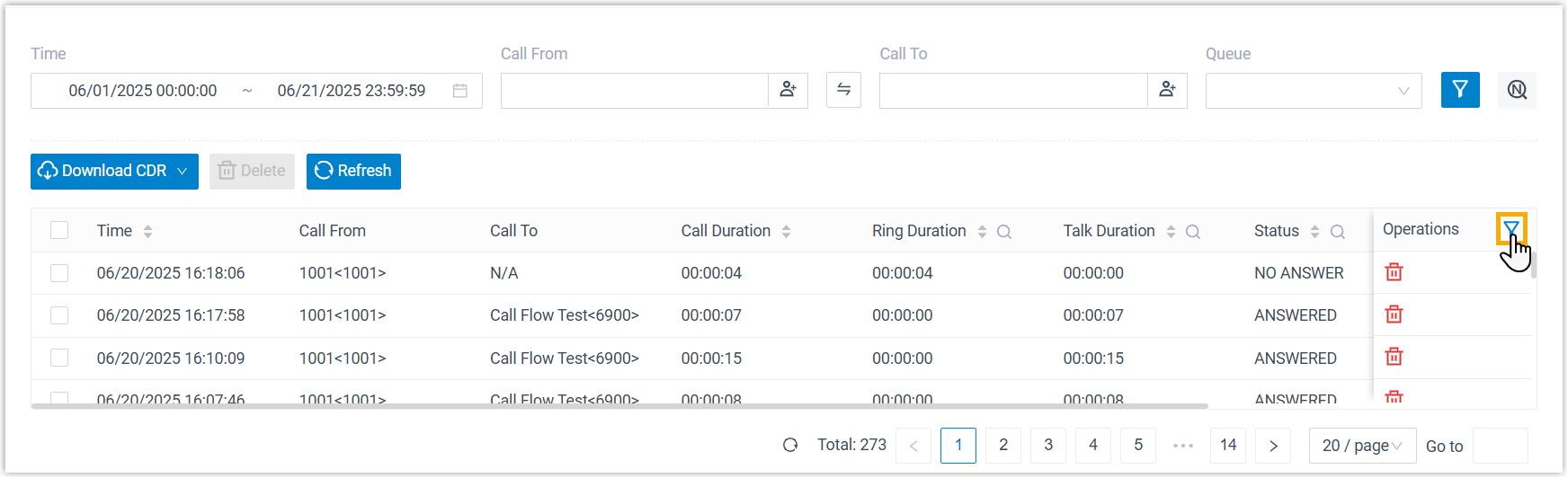Delete the 16:18:06 call record
The width and height of the screenshot is (1568, 478).
click(1394, 272)
